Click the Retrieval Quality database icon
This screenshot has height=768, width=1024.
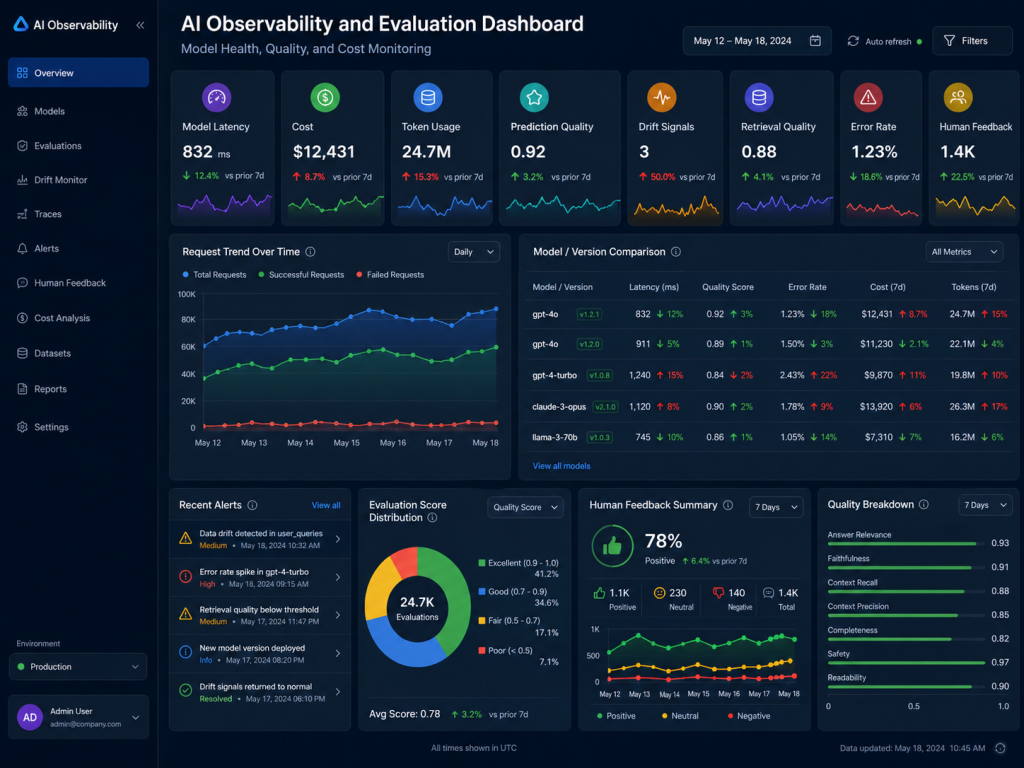(x=759, y=97)
